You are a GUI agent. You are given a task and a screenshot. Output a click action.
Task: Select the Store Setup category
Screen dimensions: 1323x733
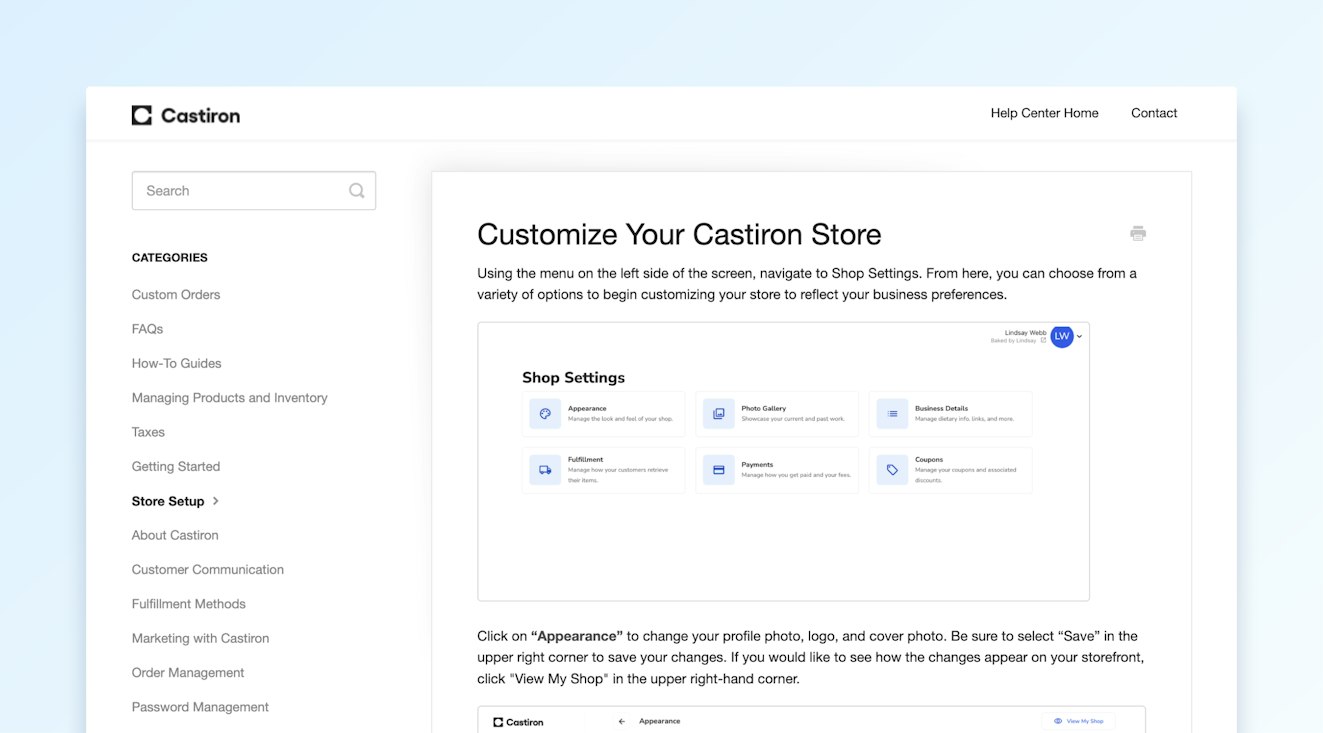click(x=168, y=501)
